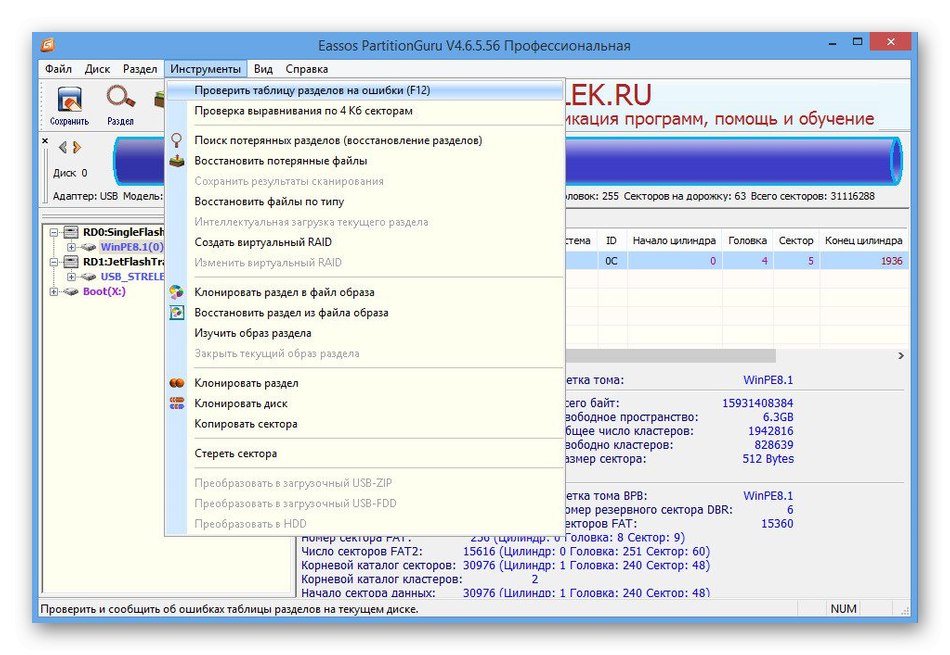950x655 pixels.
Task: Select WinPE8.1(0) partition in tree
Action: pyautogui.click(x=132, y=247)
